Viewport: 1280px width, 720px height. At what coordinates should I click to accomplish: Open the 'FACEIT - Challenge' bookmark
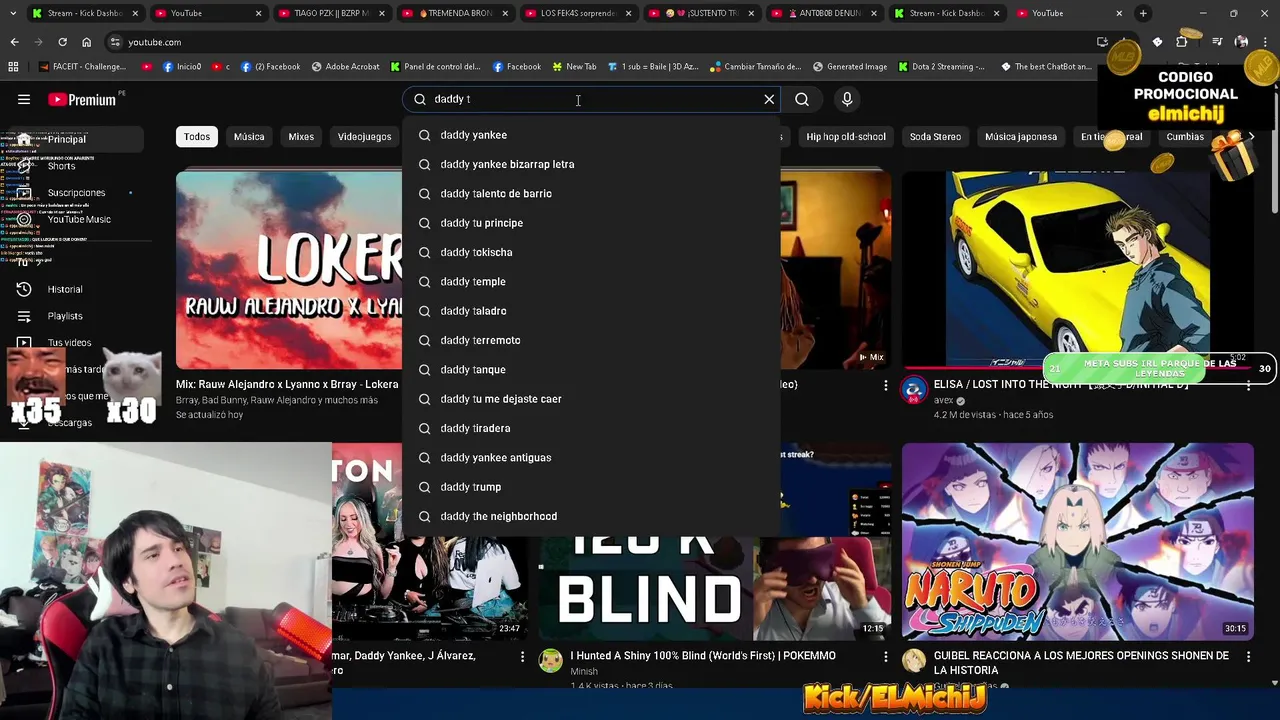(x=83, y=67)
